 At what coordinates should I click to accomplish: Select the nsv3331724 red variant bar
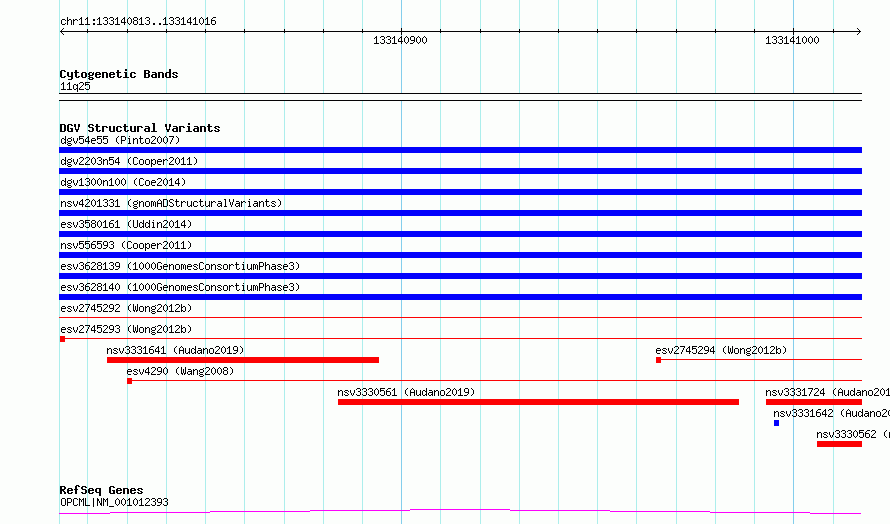pos(814,402)
